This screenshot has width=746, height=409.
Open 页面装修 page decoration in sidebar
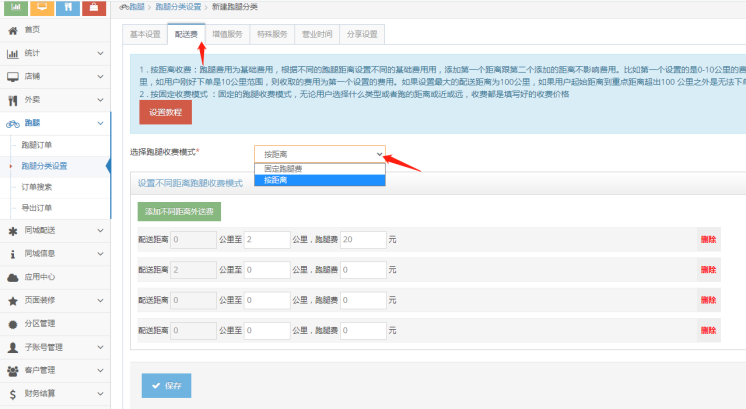click(x=39, y=300)
